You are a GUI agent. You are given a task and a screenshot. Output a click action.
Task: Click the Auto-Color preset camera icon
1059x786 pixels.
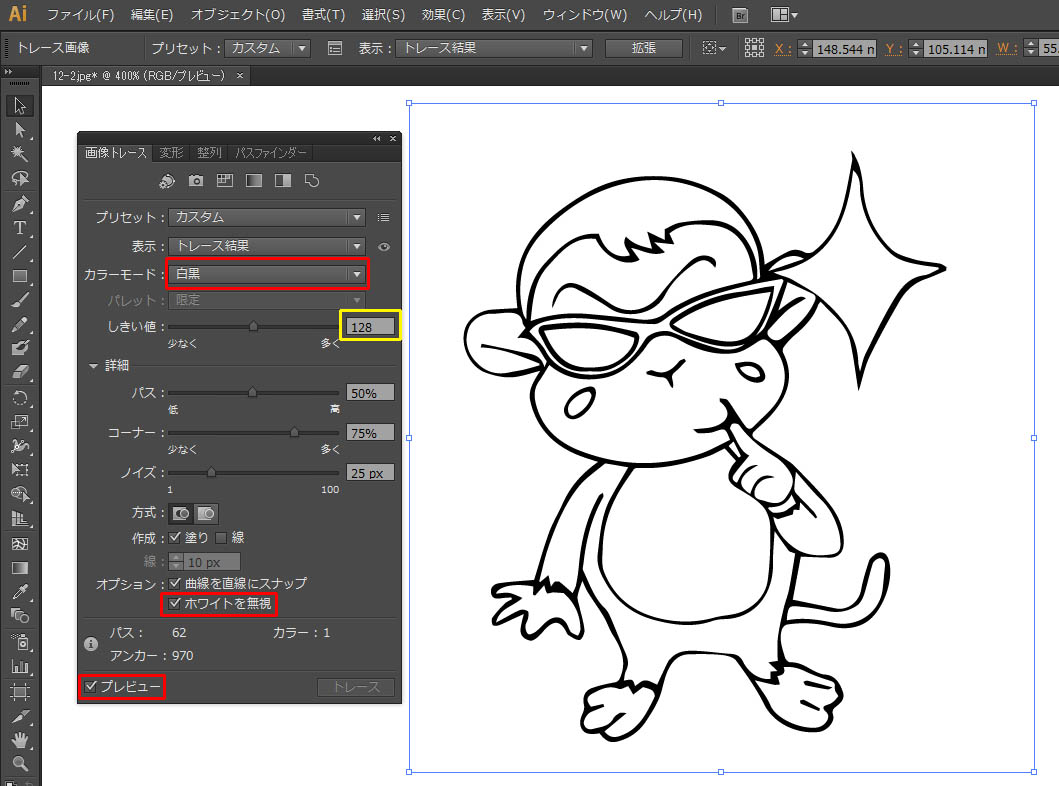[x=196, y=180]
